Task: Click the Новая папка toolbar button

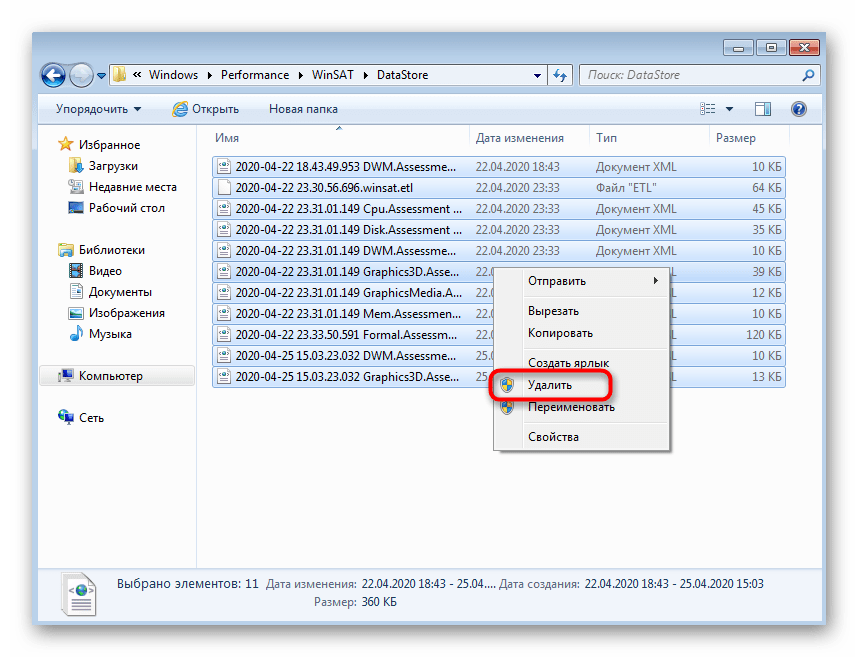Action: pos(303,109)
